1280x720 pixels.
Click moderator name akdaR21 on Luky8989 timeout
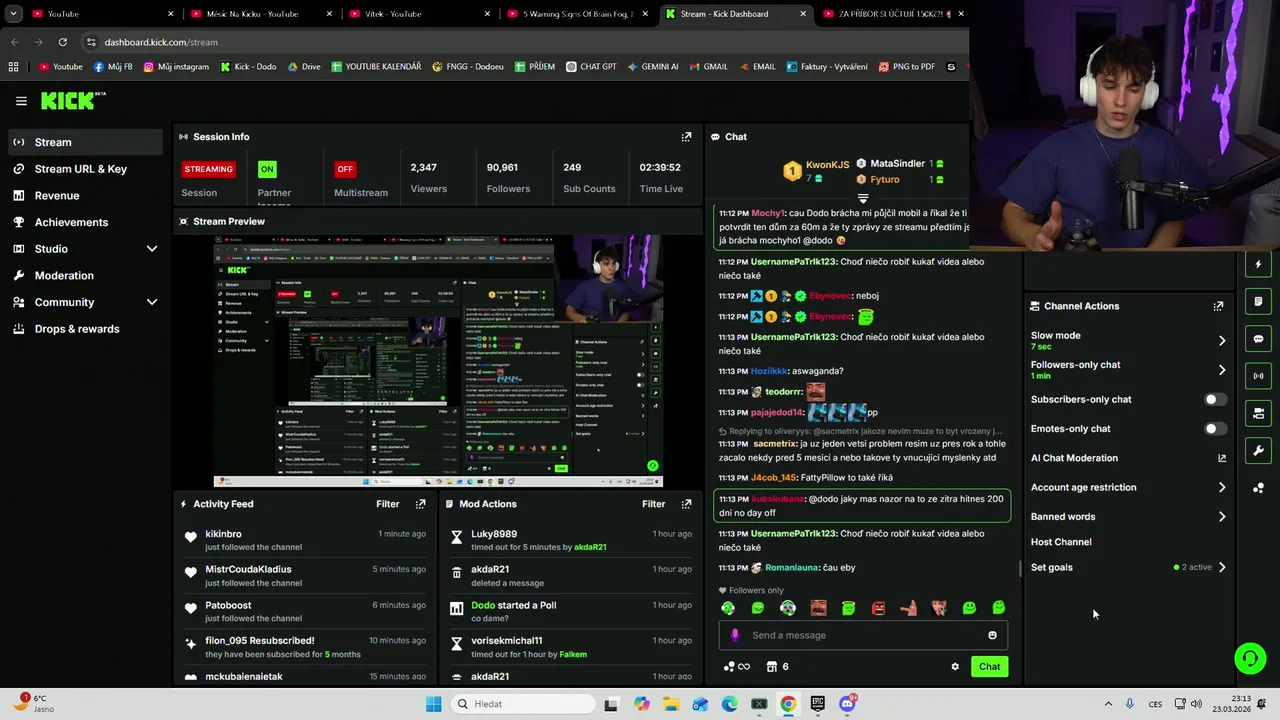click(x=590, y=548)
